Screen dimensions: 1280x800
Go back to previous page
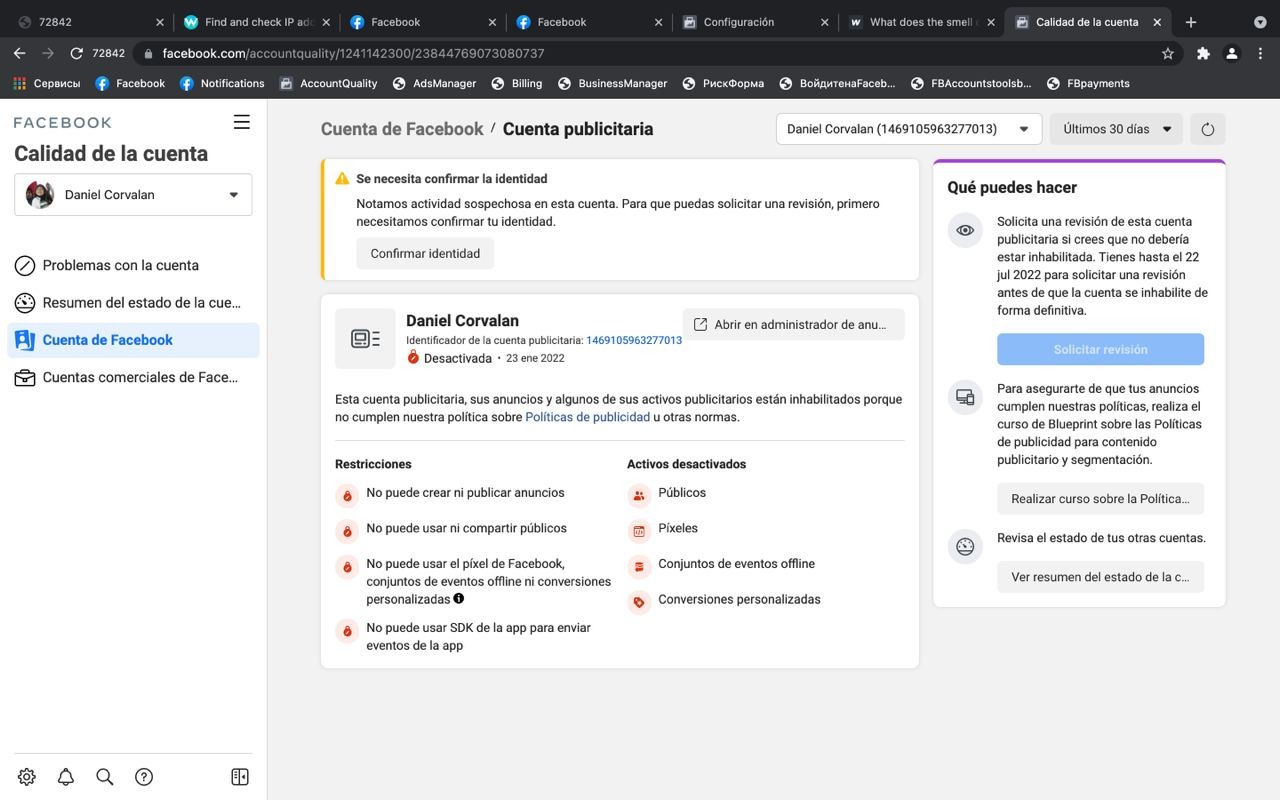pyautogui.click(x=20, y=53)
